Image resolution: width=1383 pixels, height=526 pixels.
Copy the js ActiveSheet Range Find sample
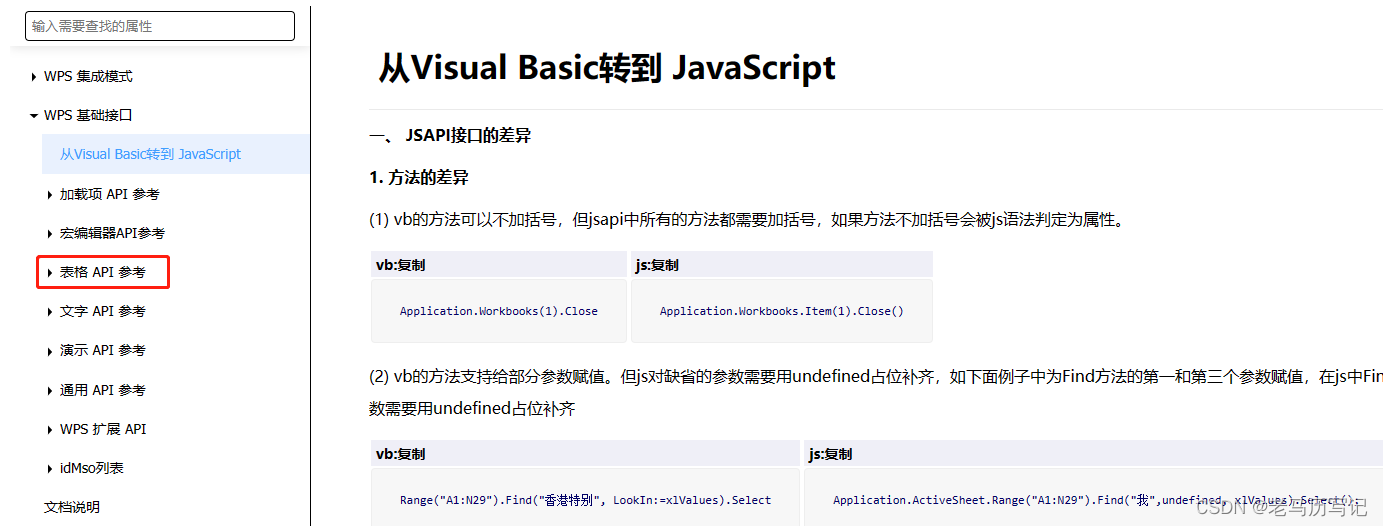pyautogui.click(x=838, y=455)
